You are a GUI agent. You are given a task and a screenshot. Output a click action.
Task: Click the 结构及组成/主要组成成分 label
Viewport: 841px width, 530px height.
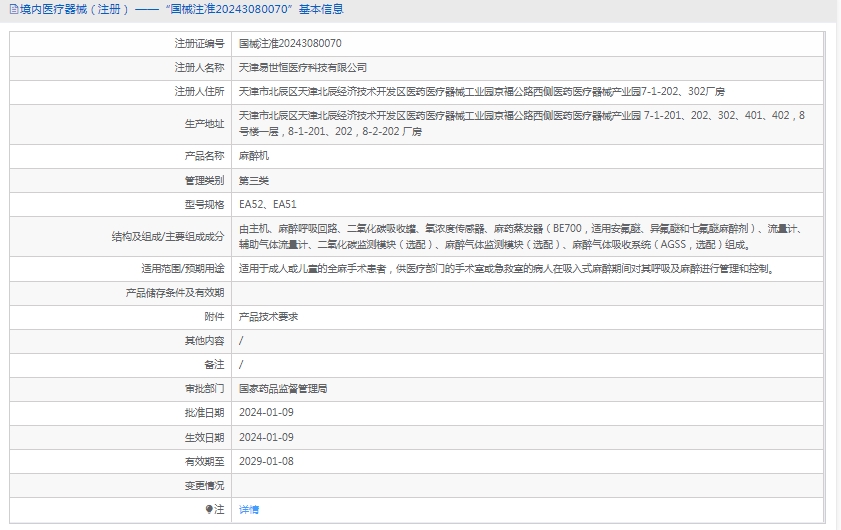click(x=168, y=237)
